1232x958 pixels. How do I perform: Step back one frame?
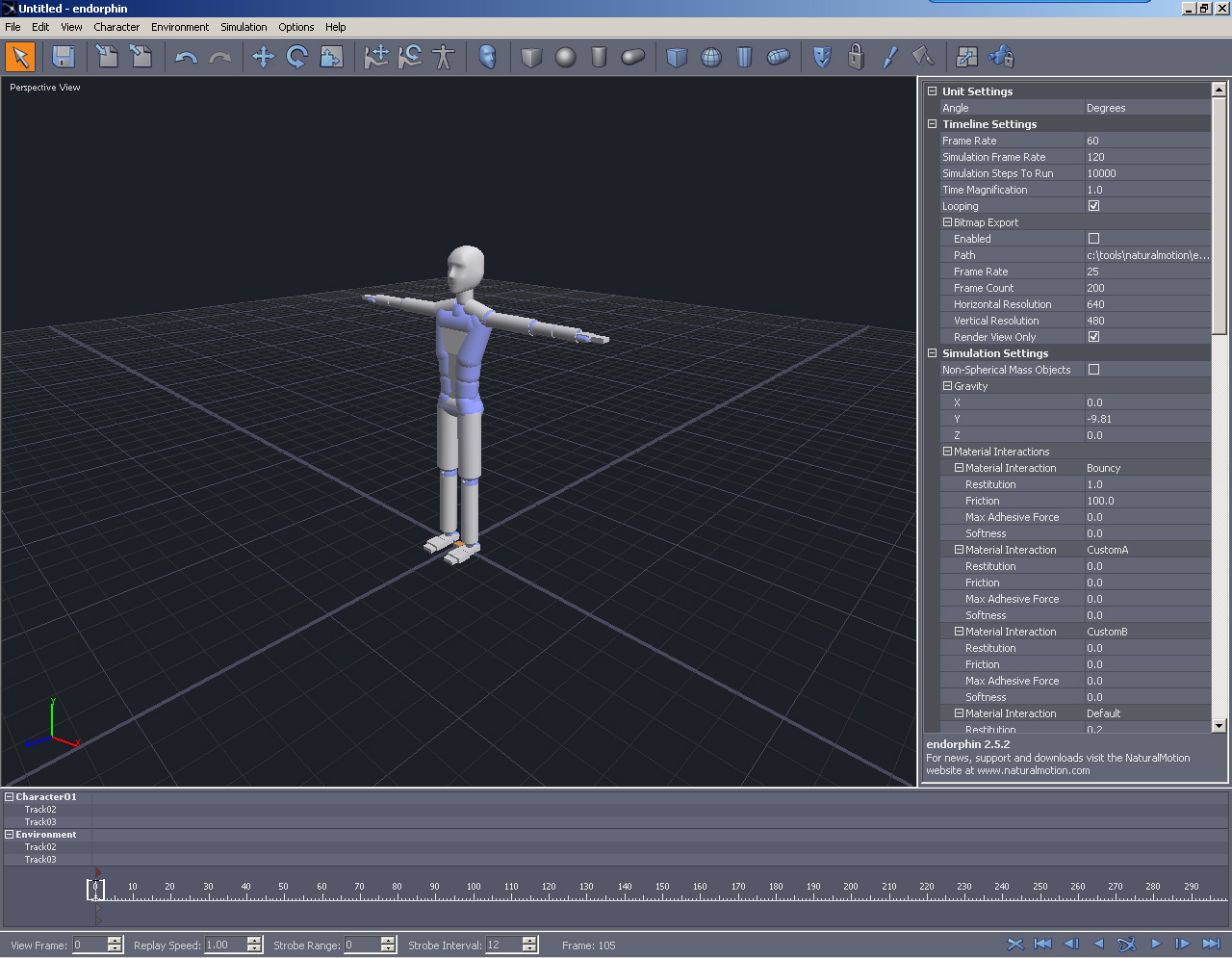click(x=1071, y=945)
